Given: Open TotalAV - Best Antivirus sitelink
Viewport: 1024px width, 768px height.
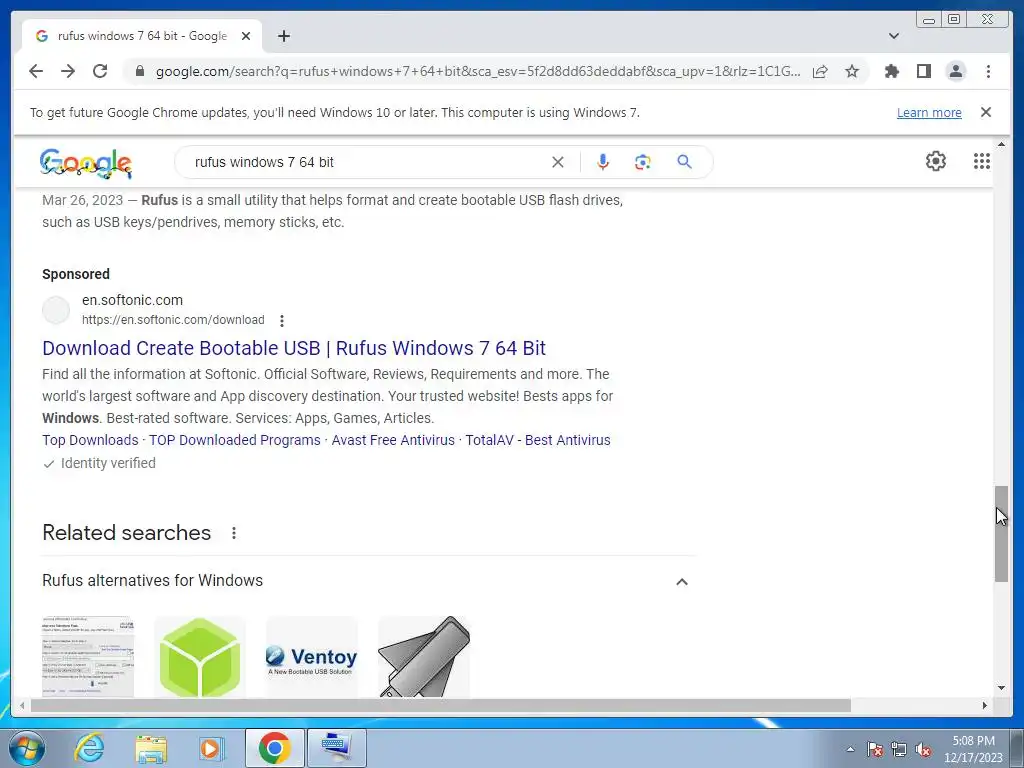Looking at the screenshot, I should coord(537,440).
